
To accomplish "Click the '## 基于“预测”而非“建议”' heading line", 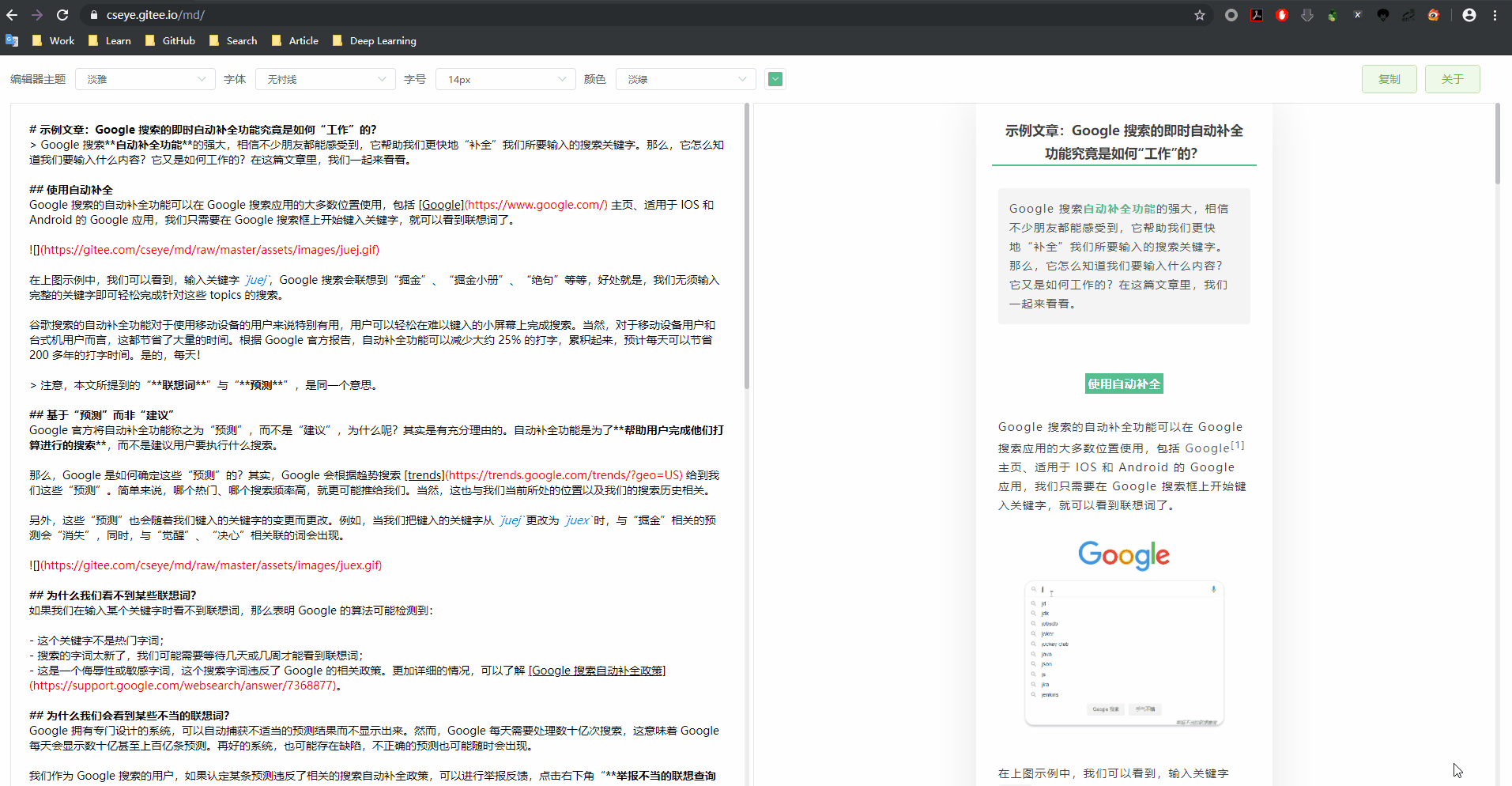I will (101, 415).
